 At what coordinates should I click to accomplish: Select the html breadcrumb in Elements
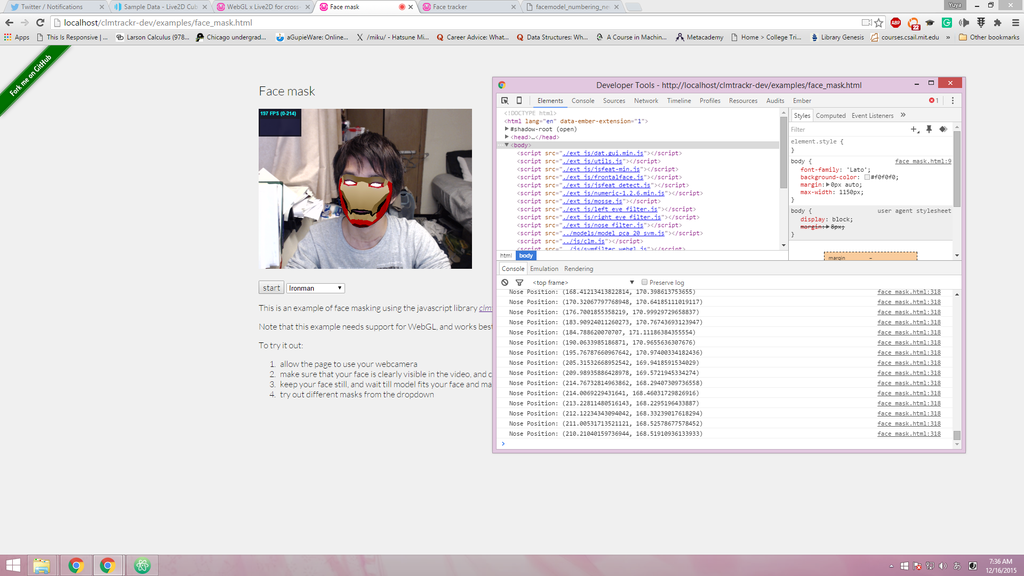pyautogui.click(x=506, y=256)
